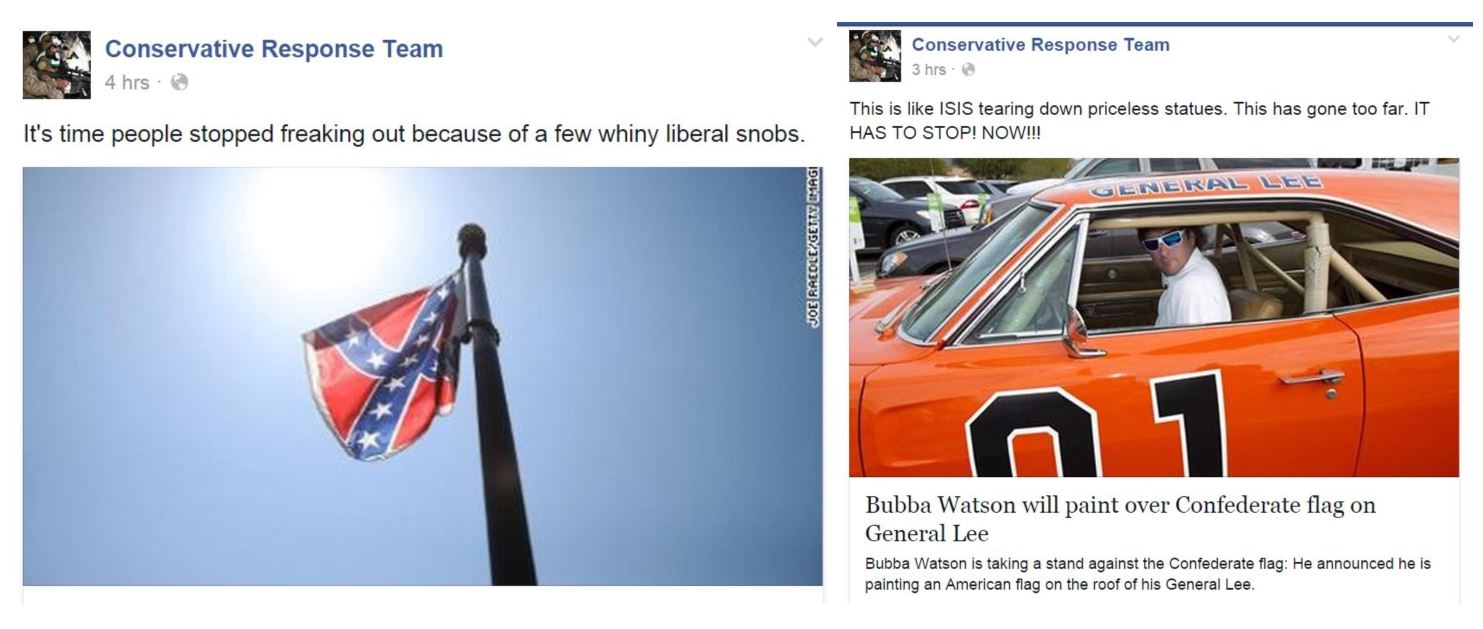The width and height of the screenshot is (1483, 629).
Task: Open the right post's profile picture
Action: pos(875,56)
